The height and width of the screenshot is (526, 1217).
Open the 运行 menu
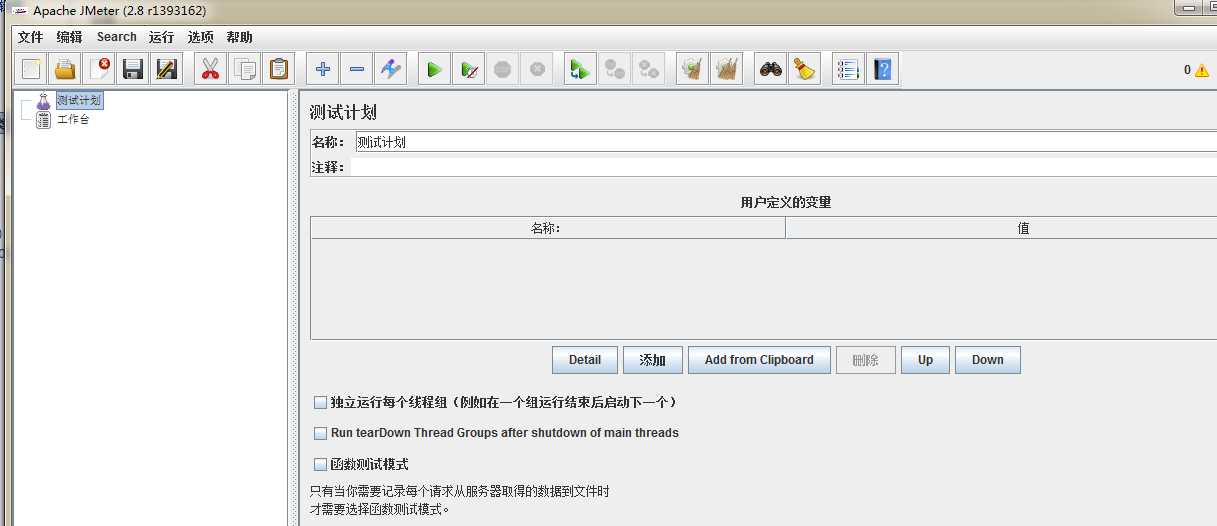[x=161, y=37]
